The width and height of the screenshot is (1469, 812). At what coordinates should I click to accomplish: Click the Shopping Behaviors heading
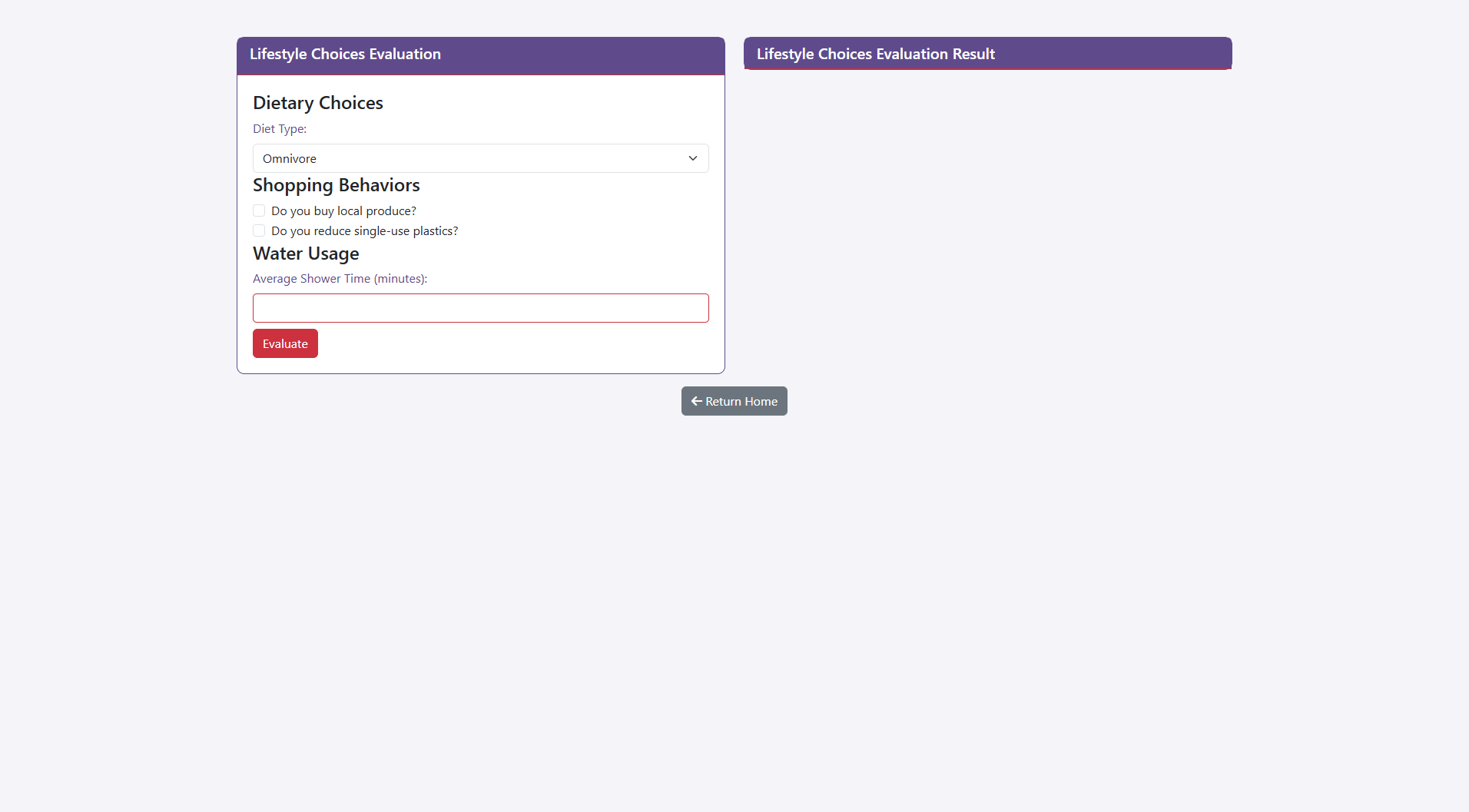337,185
